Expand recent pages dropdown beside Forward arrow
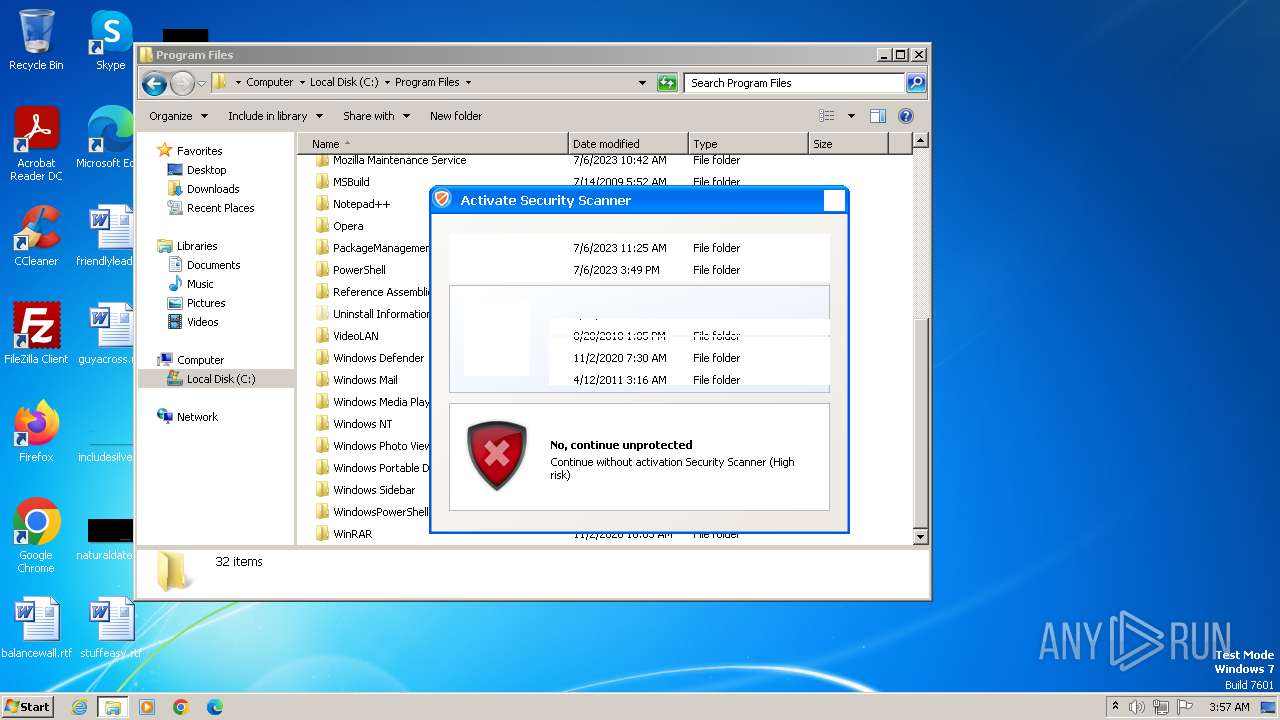 201,83
